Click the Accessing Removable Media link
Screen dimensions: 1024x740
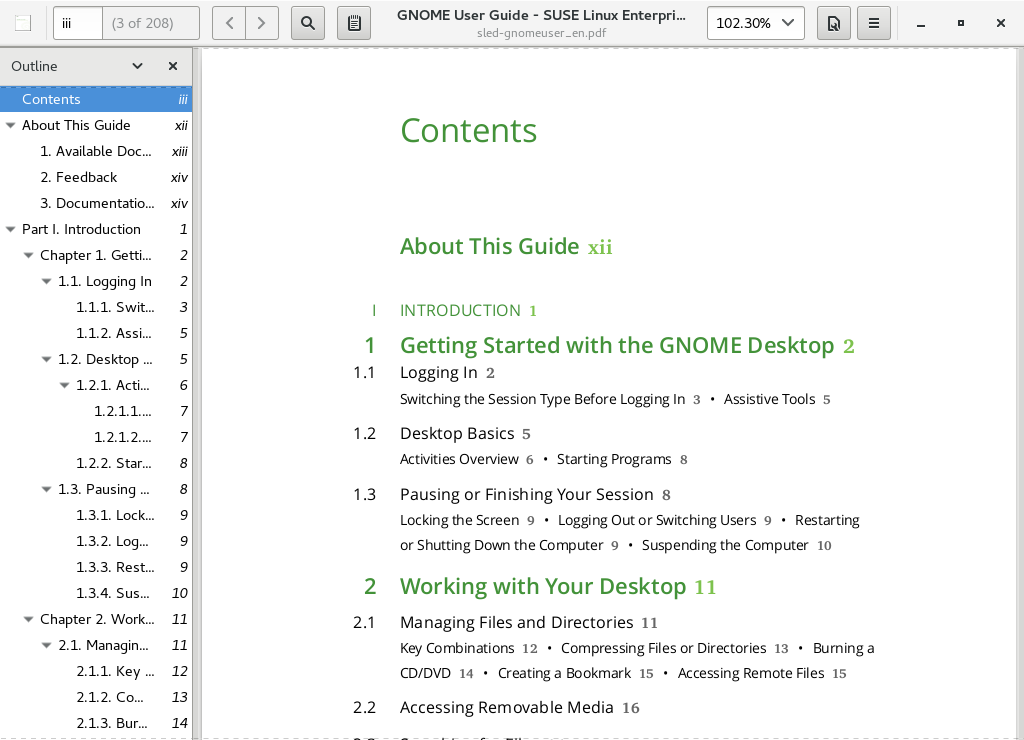[x=506, y=708]
